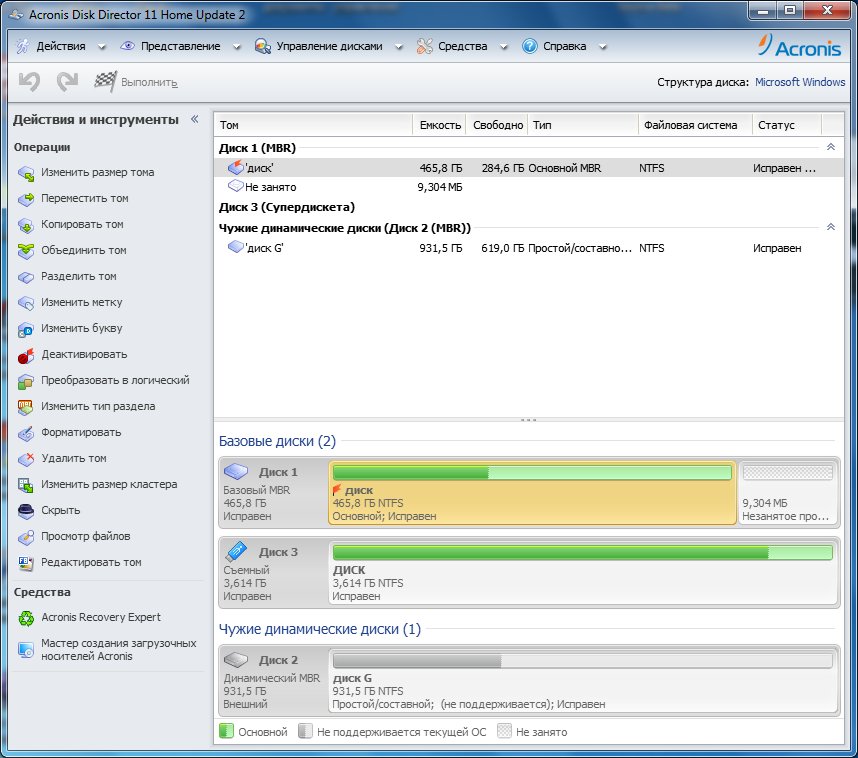Click the checkered flag Commit icon
Viewport: 858px width, 758px height.
click(105, 82)
